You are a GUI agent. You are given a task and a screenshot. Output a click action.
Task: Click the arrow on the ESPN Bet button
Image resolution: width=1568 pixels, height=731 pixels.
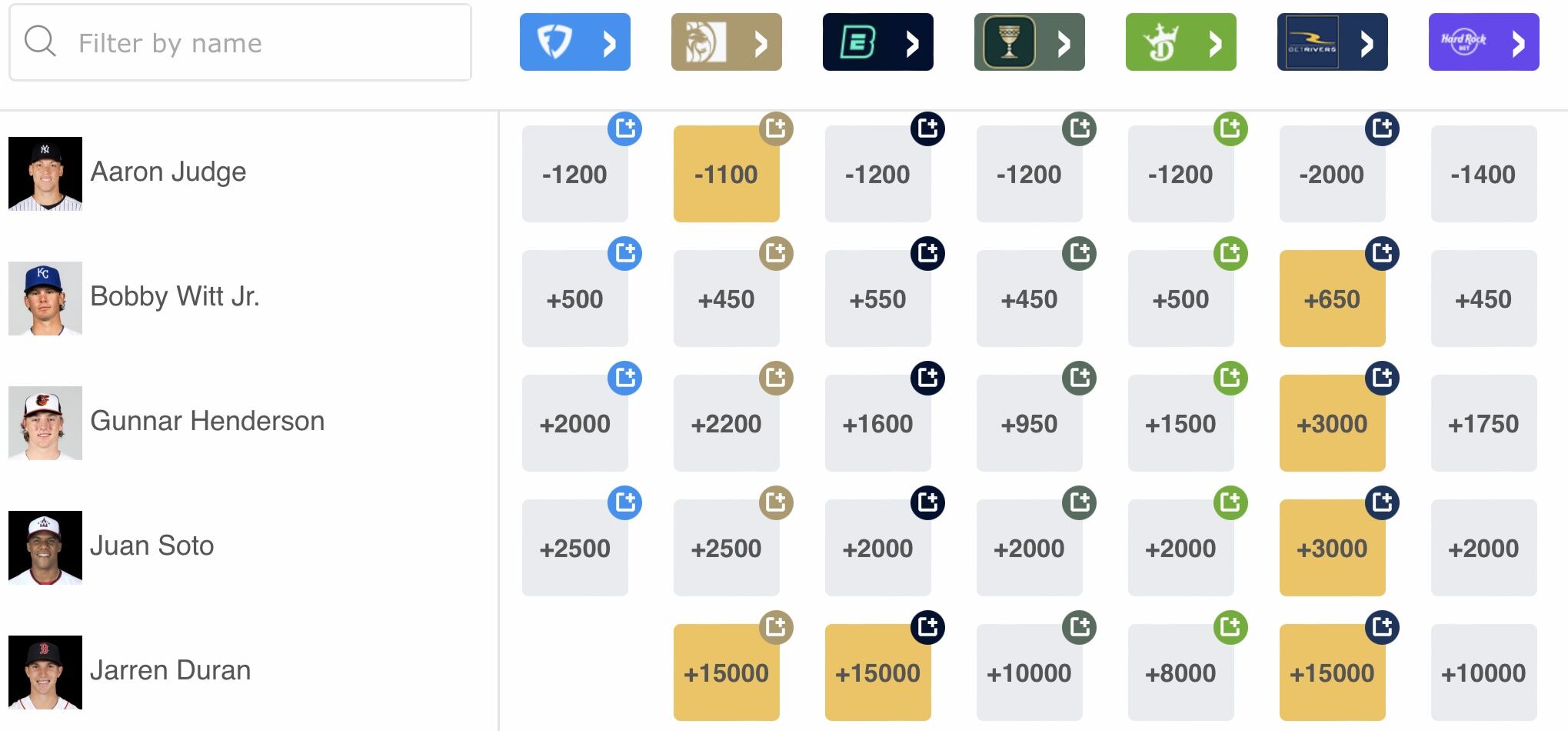pyautogui.click(x=912, y=43)
